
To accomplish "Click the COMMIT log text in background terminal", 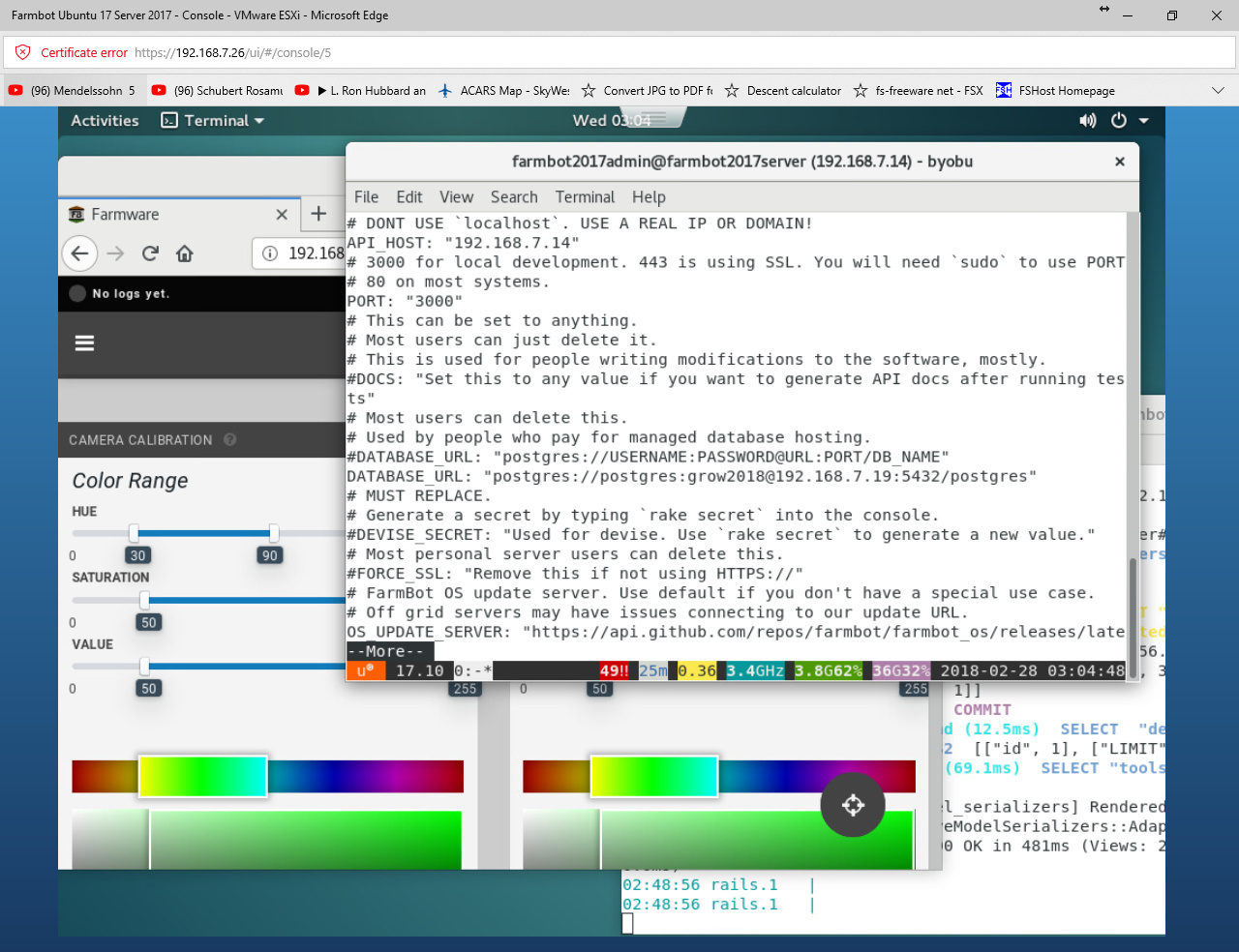I will (982, 709).
